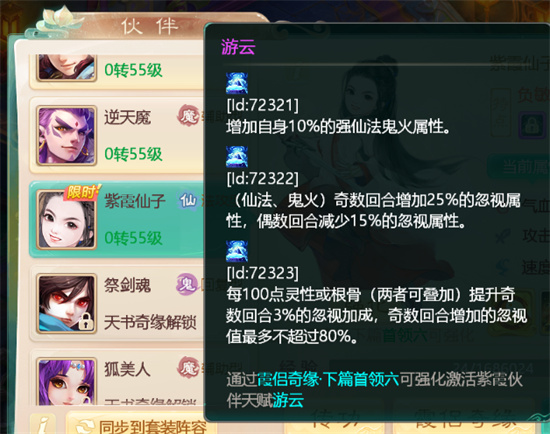This screenshot has height=434, width=550.
Task: Click the 鬼 faction badge beside 祭剑魂
Action: point(187,284)
